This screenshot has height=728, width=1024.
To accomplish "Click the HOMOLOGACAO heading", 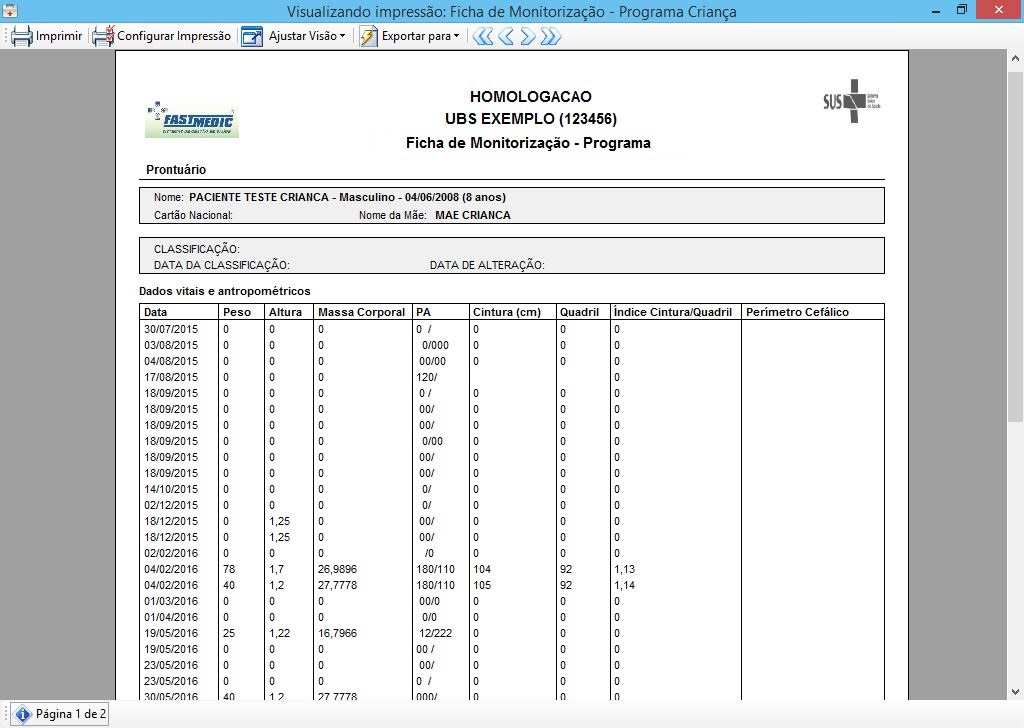I will point(530,97).
